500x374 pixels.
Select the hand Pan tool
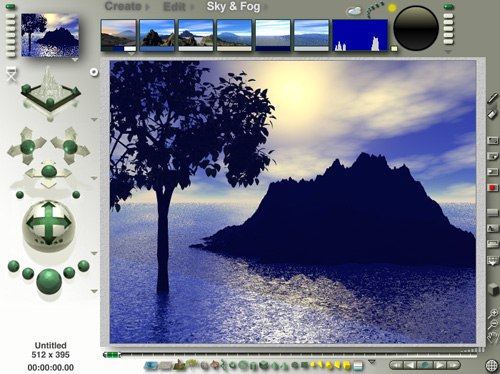point(492,338)
